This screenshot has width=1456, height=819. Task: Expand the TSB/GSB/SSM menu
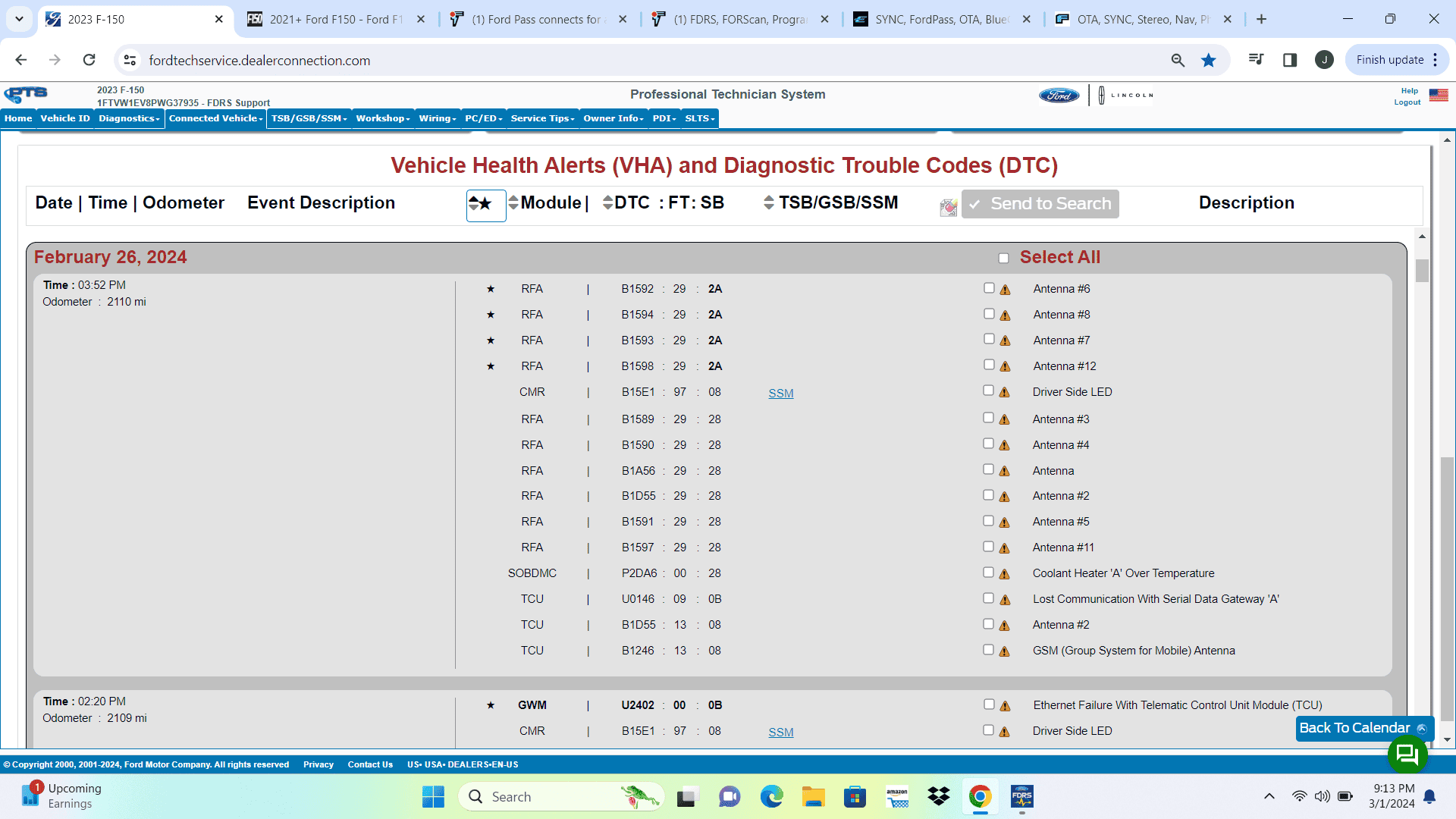[309, 118]
